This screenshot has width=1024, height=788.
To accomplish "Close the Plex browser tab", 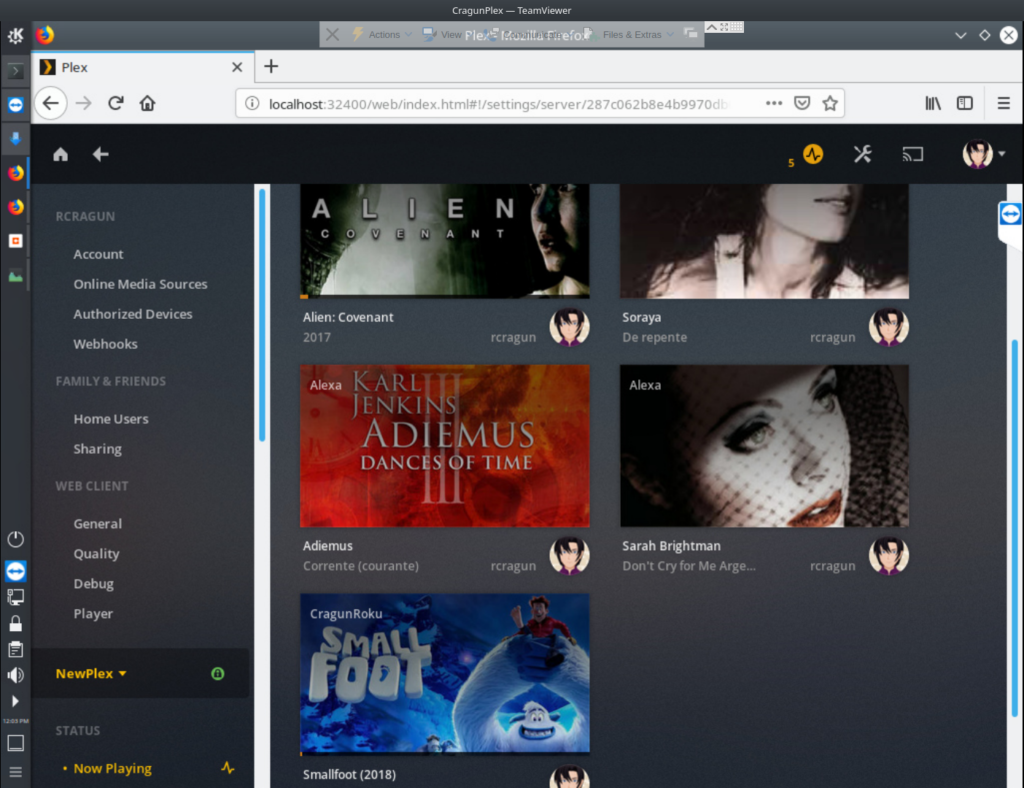I will 237,67.
